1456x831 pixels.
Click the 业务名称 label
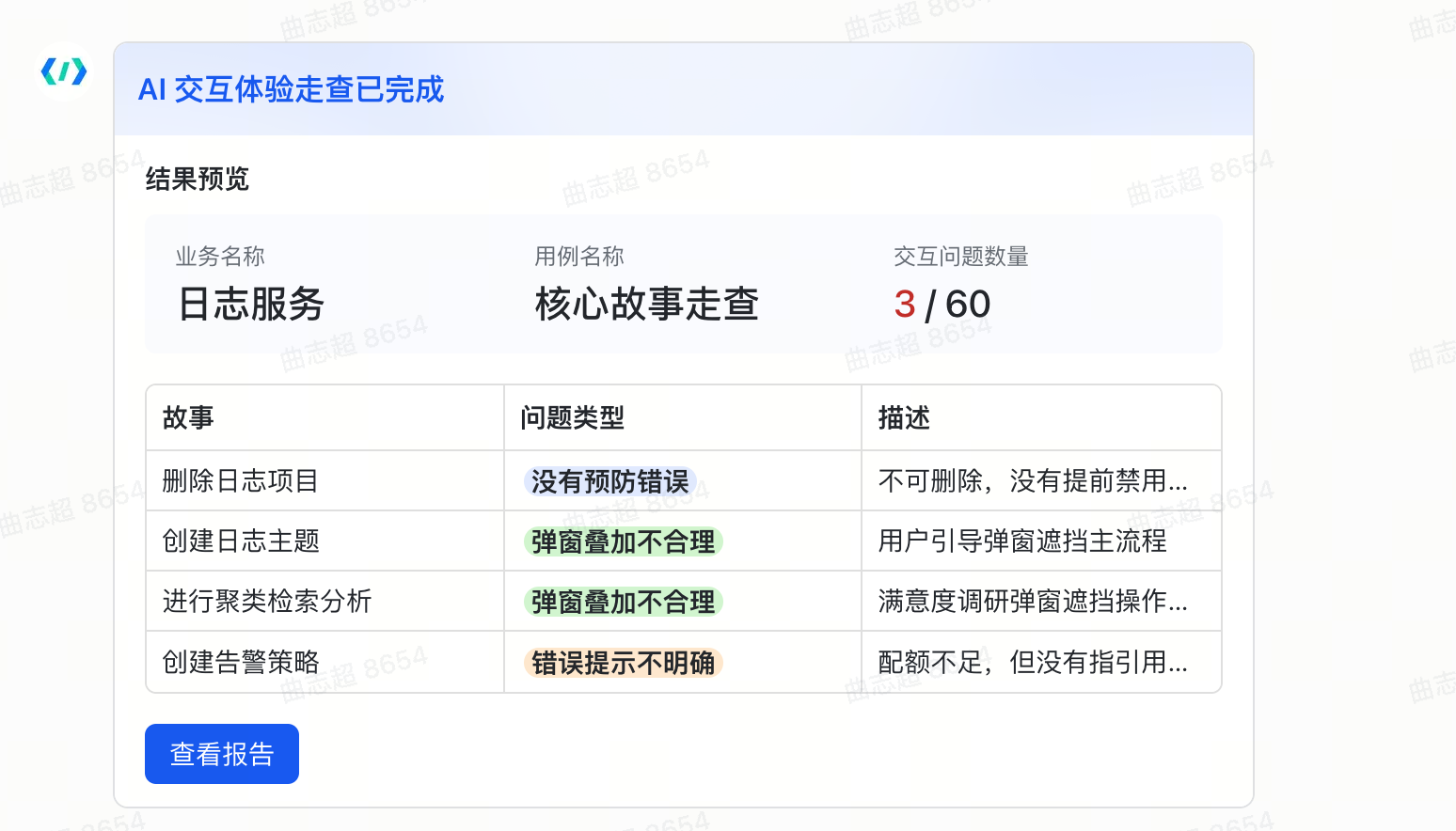click(x=220, y=256)
